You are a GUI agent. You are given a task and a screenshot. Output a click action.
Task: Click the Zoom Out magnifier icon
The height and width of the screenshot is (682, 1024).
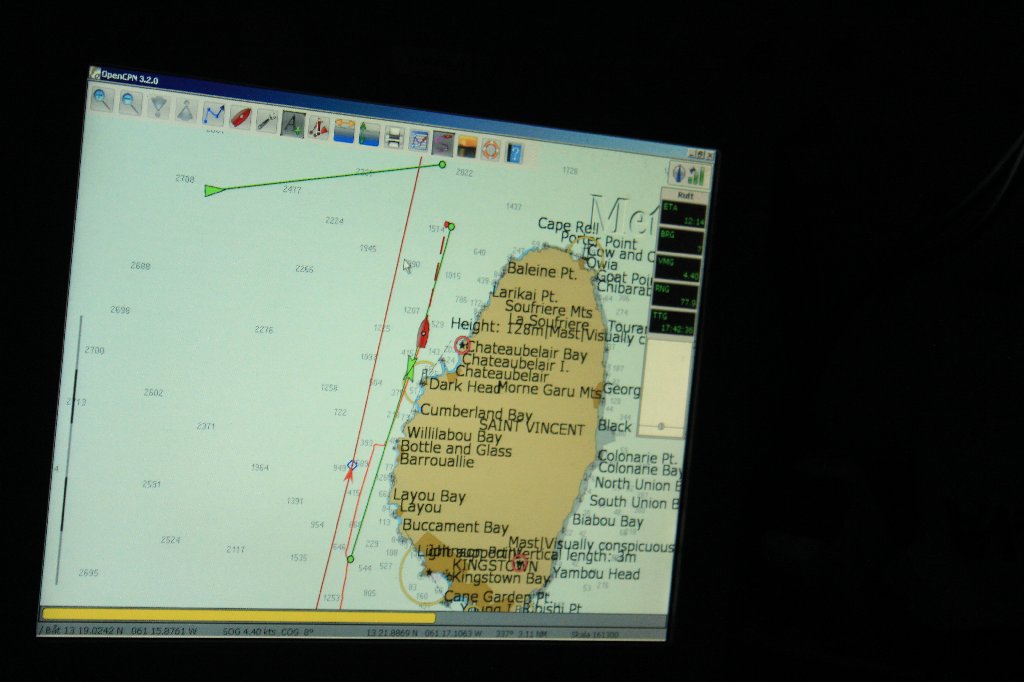tap(130, 102)
